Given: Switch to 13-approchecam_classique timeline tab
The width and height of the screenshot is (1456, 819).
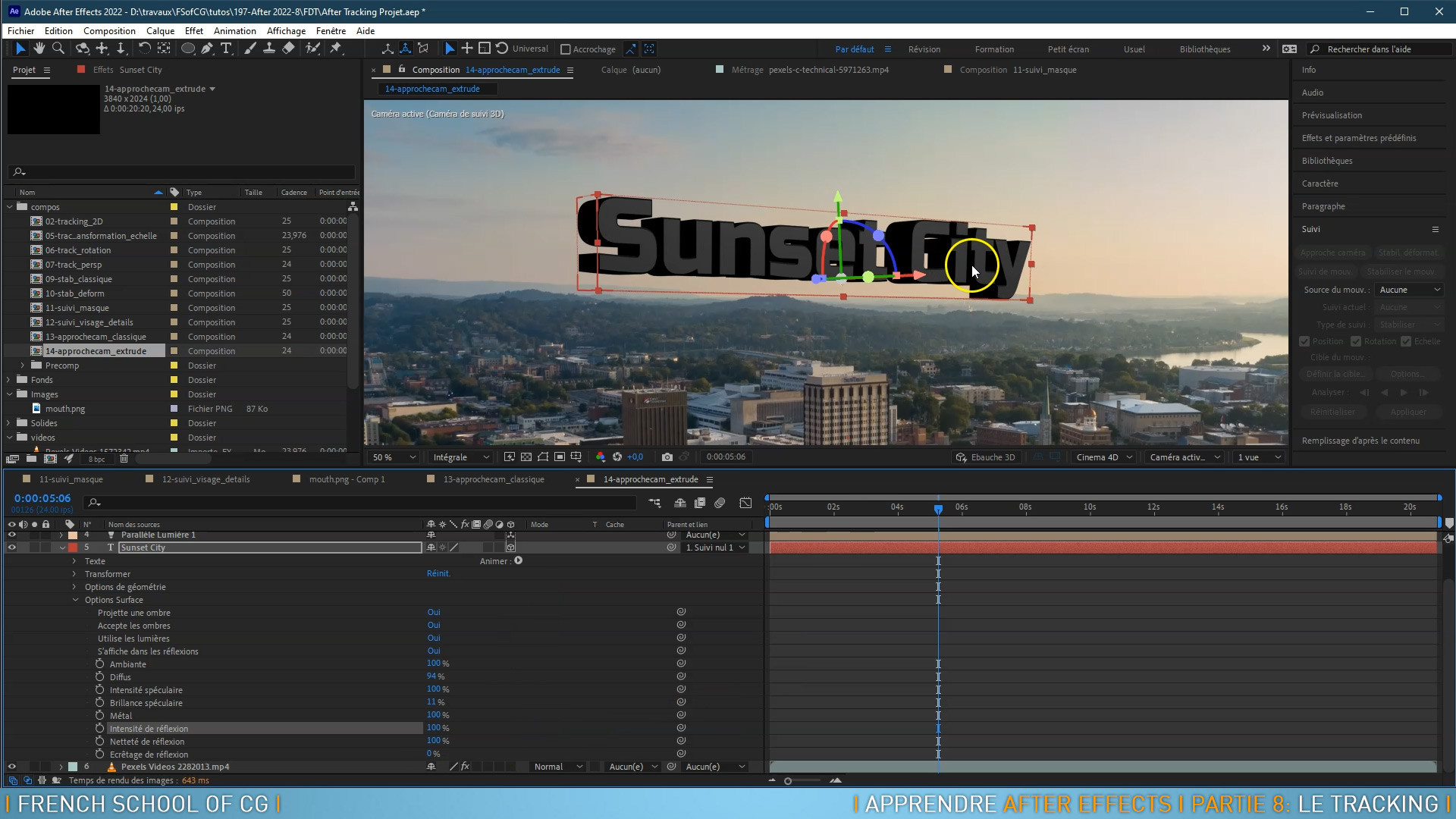Looking at the screenshot, I should (x=494, y=479).
